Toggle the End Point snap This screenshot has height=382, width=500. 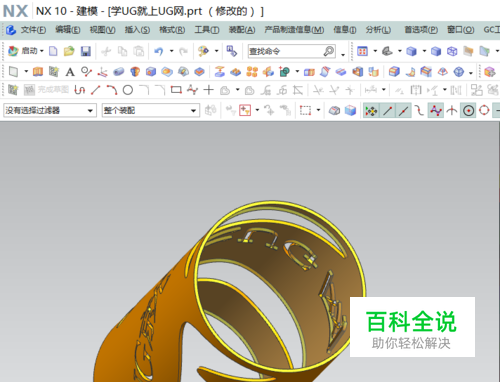point(387,110)
